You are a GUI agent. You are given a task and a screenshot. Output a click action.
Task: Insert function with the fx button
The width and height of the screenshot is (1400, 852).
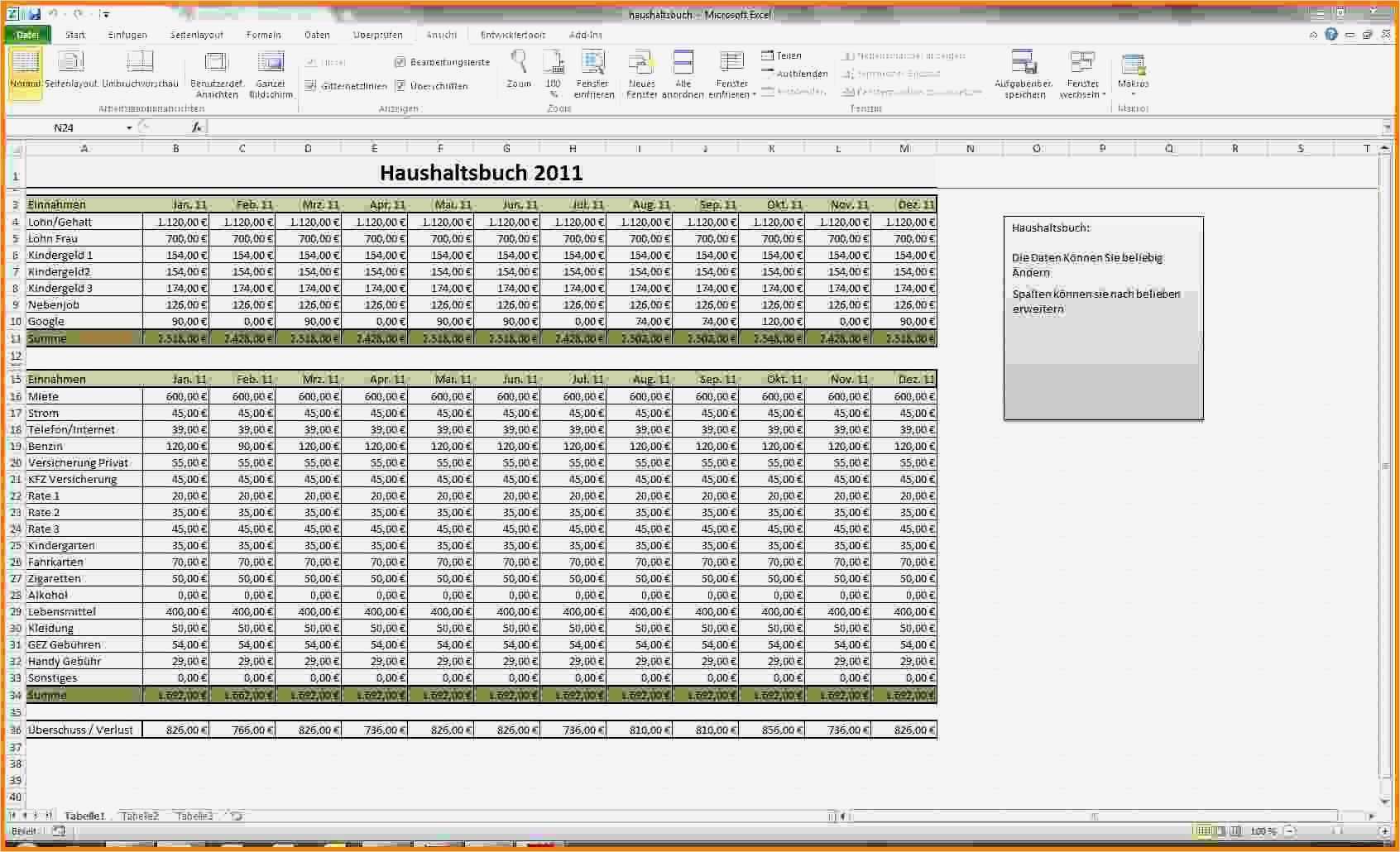[197, 127]
